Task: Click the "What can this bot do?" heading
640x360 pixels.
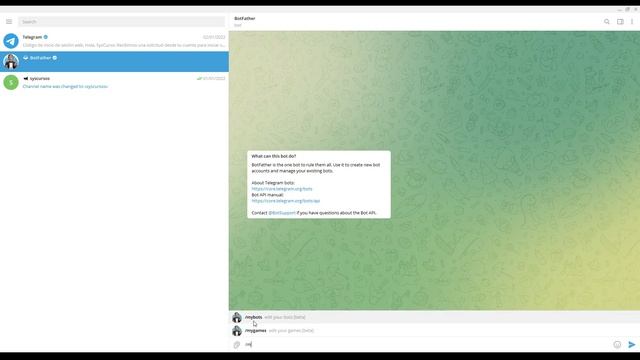Action: pos(273,156)
